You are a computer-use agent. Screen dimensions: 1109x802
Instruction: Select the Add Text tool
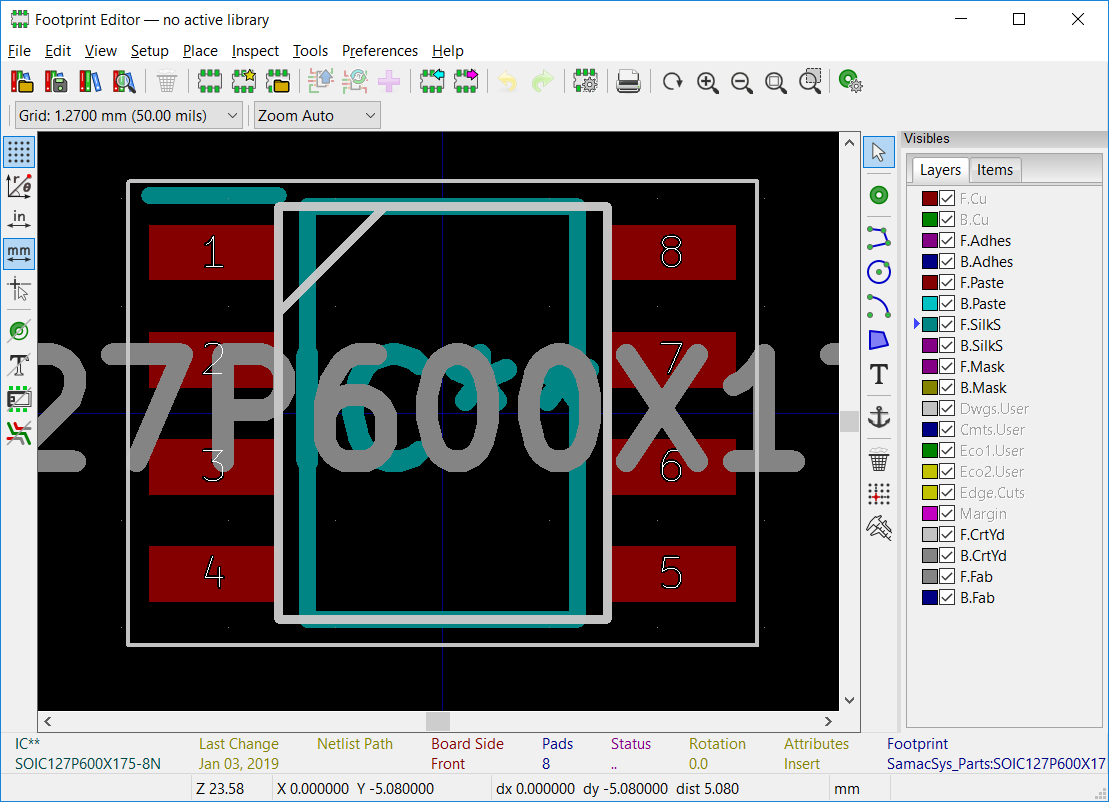879,374
